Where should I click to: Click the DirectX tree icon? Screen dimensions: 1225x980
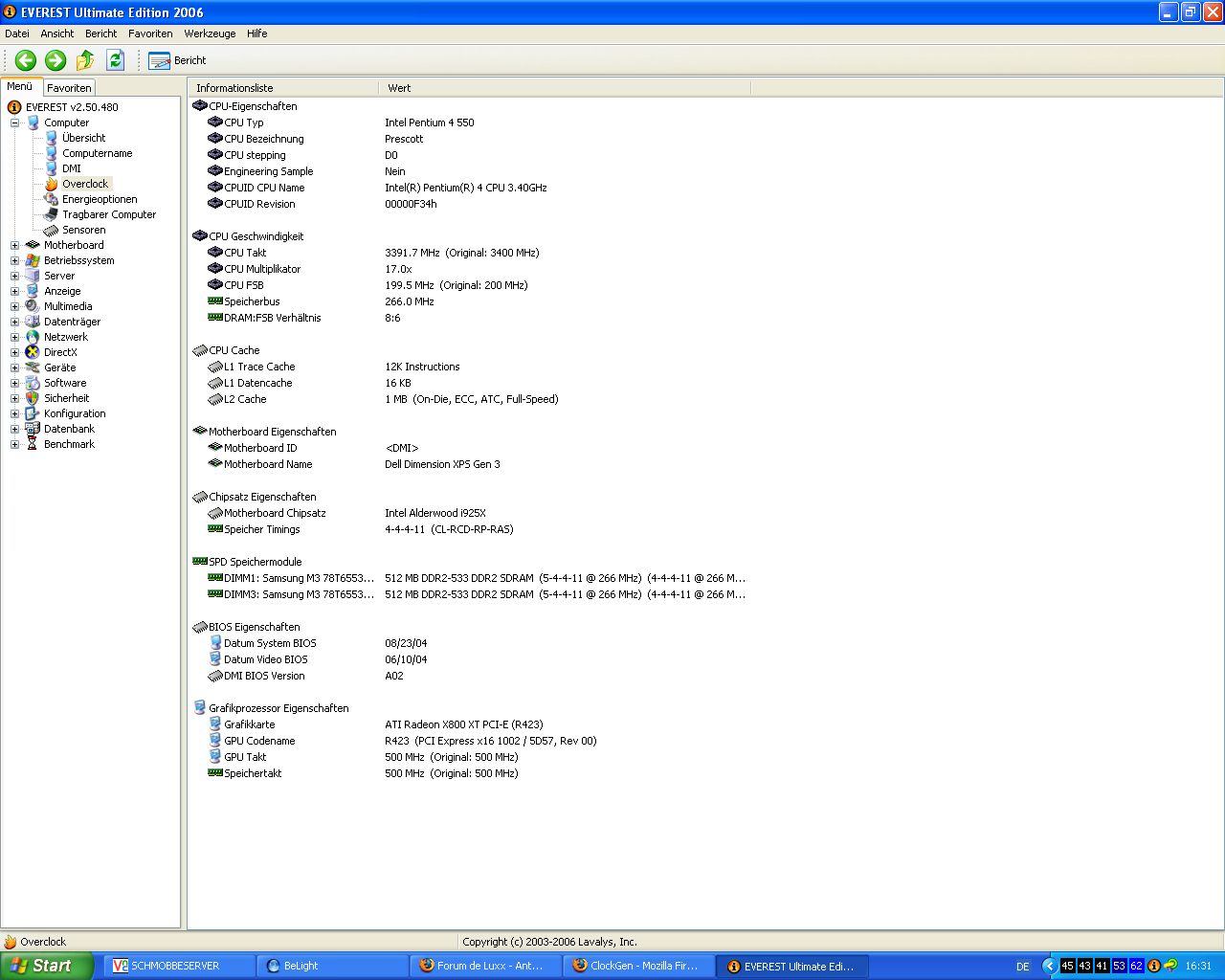[x=33, y=352]
